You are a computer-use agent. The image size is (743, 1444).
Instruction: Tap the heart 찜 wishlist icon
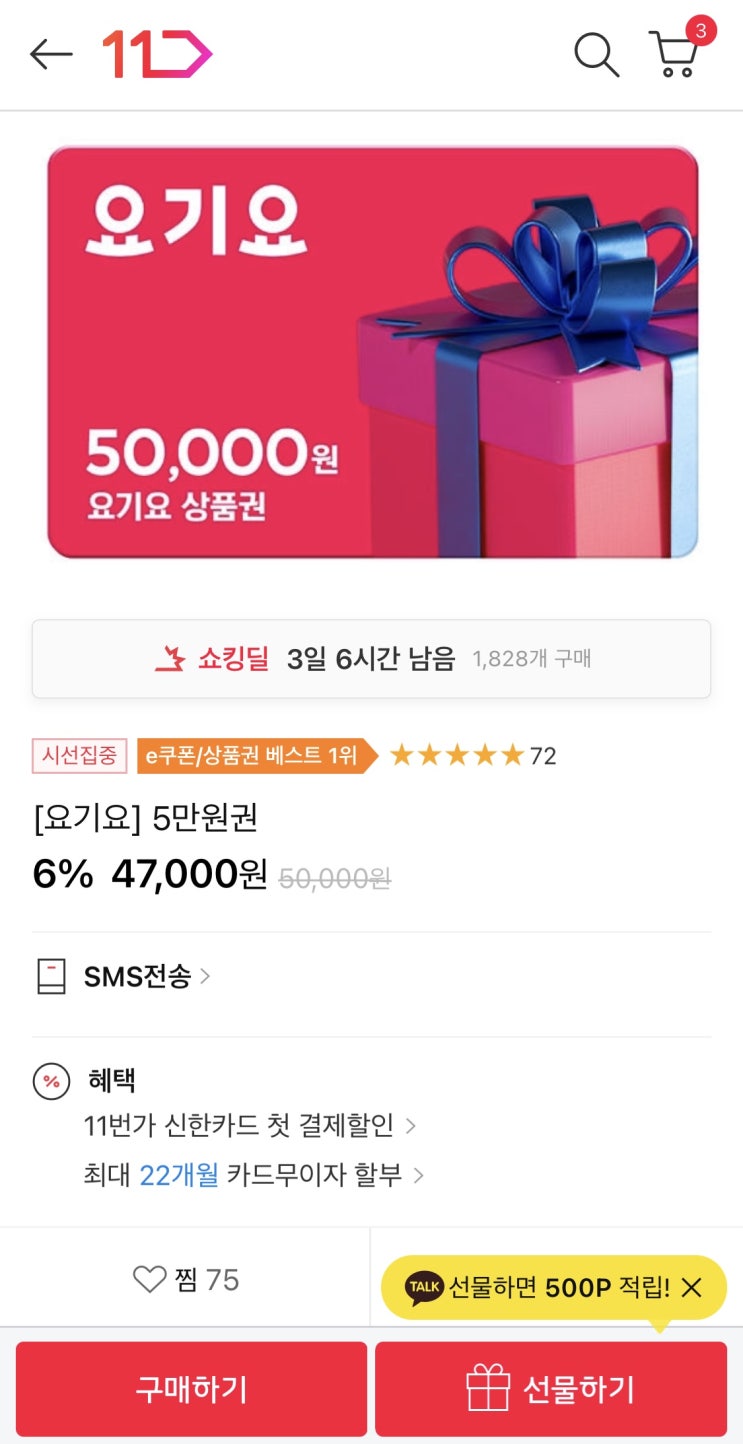[x=150, y=1279]
